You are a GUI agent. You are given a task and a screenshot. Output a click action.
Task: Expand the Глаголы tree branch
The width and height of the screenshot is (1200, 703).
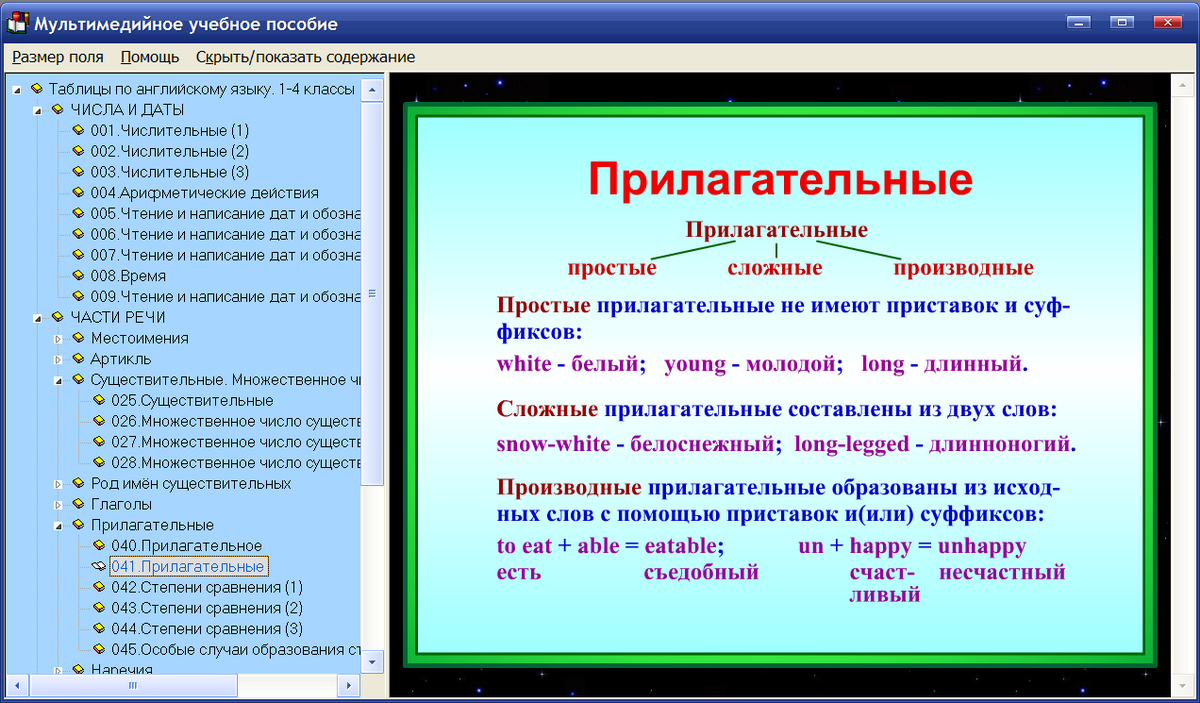(58, 504)
